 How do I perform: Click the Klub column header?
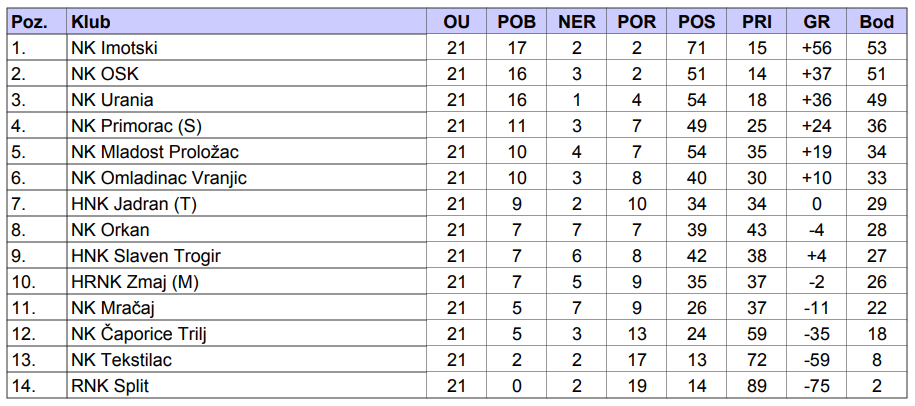point(92,21)
